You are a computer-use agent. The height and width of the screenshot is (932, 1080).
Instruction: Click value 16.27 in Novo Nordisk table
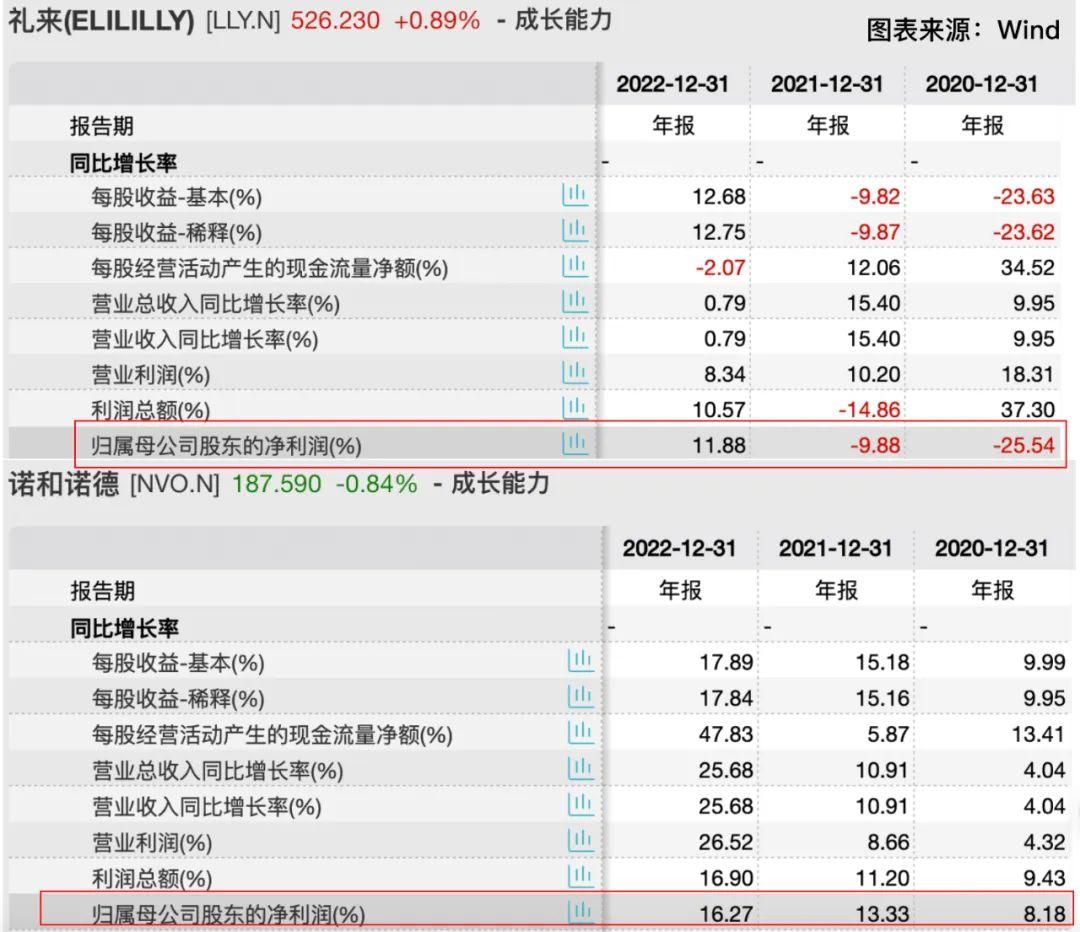(726, 913)
